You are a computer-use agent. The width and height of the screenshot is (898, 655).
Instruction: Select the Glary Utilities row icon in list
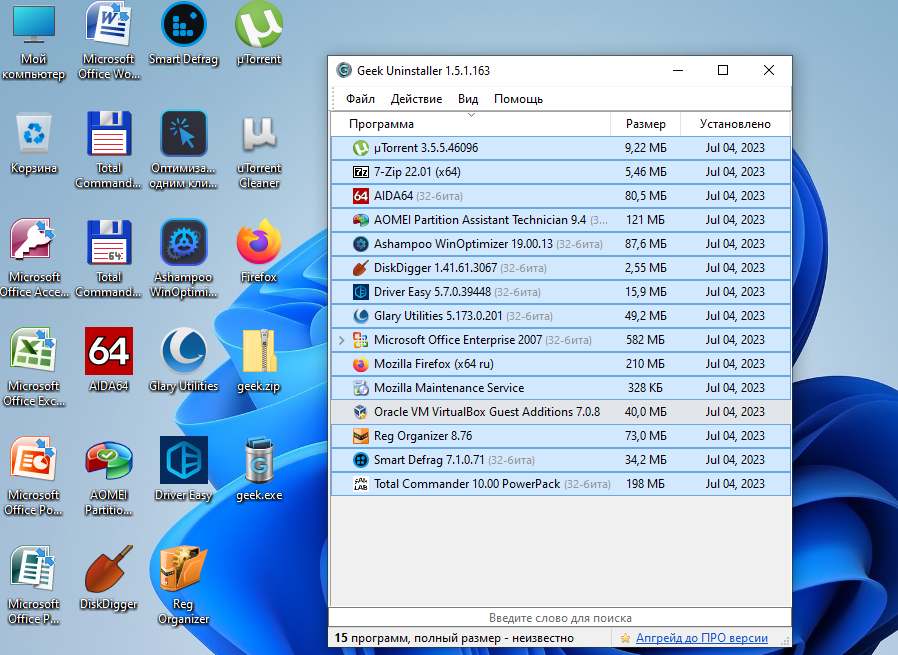coord(361,316)
